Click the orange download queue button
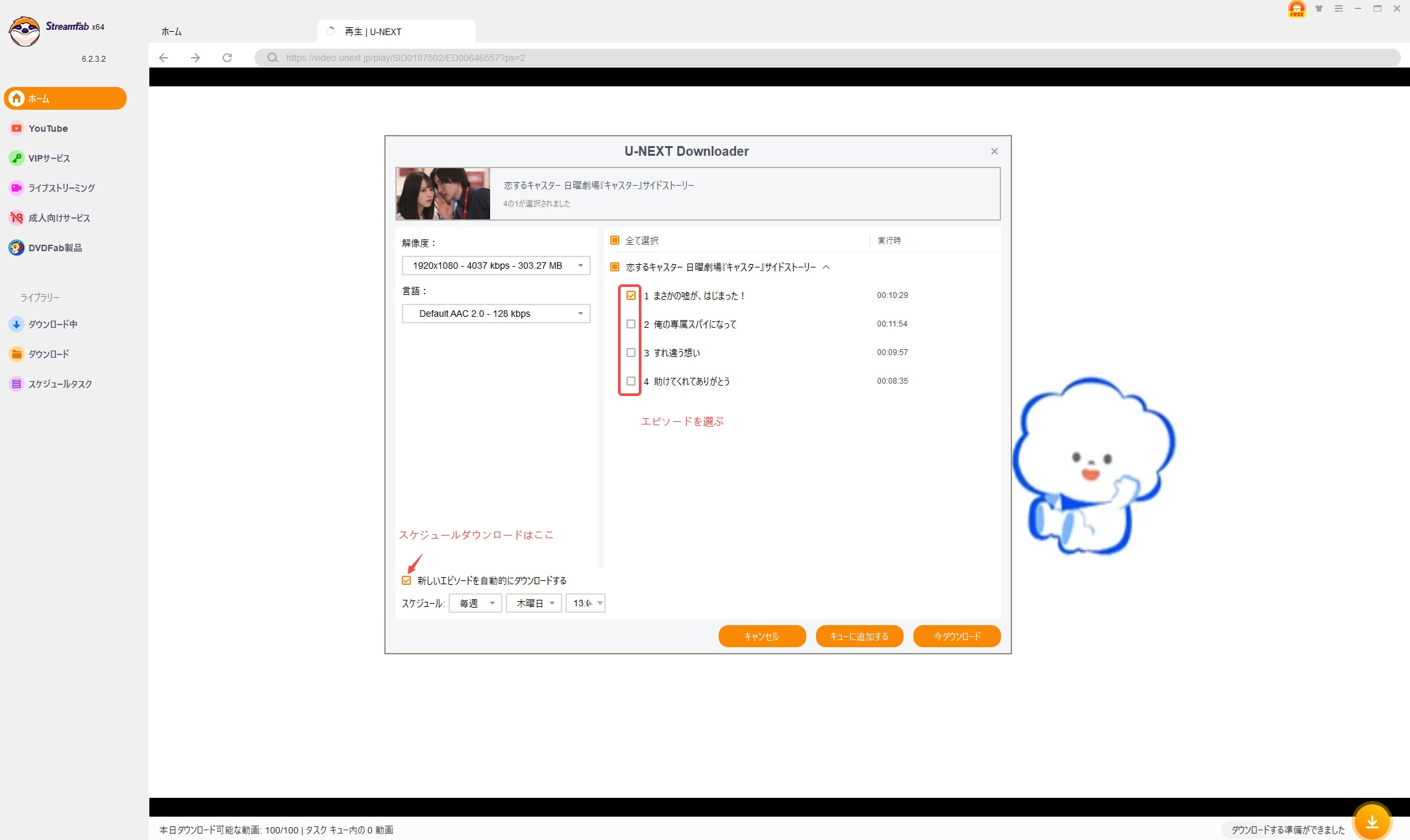 (x=1372, y=822)
